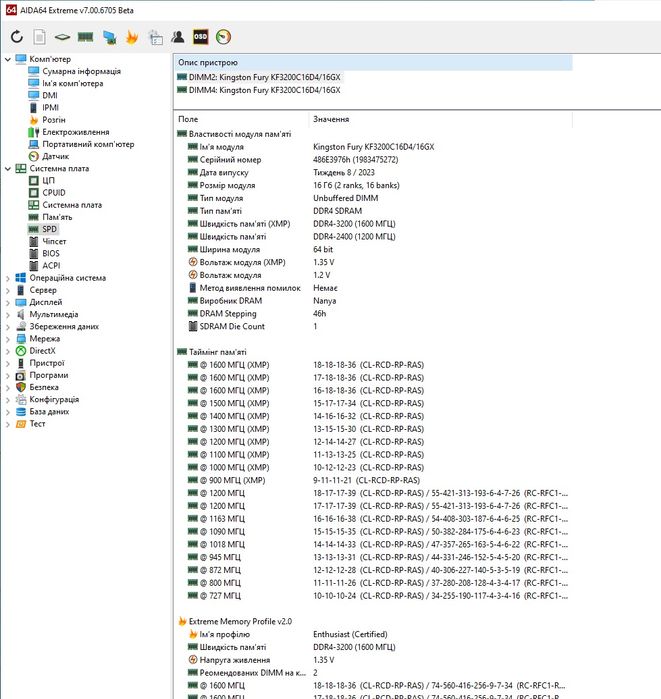Select the @ 727 МГц timing row
This screenshot has width=661, height=699.
pyautogui.click(x=372, y=596)
